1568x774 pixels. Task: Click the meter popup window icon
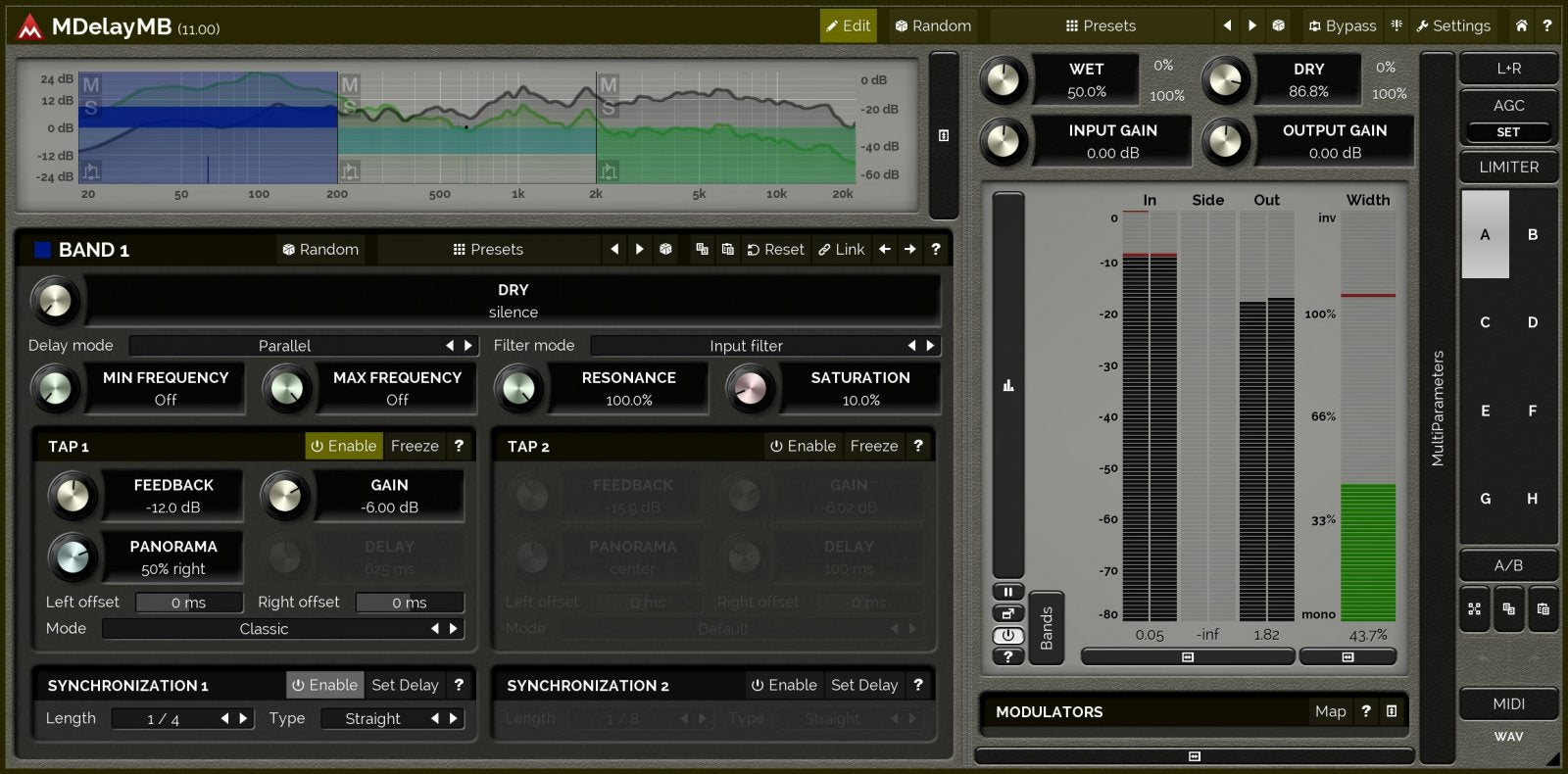point(1007,613)
